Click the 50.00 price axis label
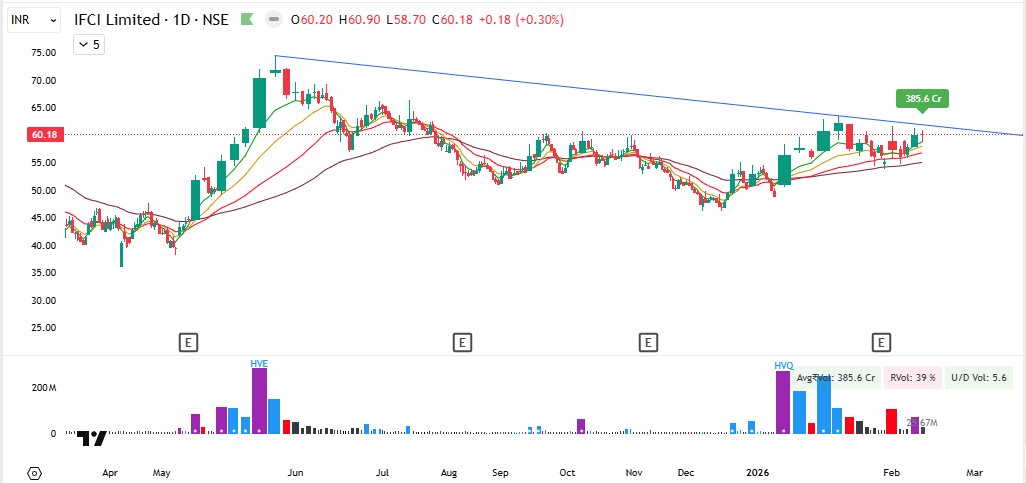 [x=44, y=190]
